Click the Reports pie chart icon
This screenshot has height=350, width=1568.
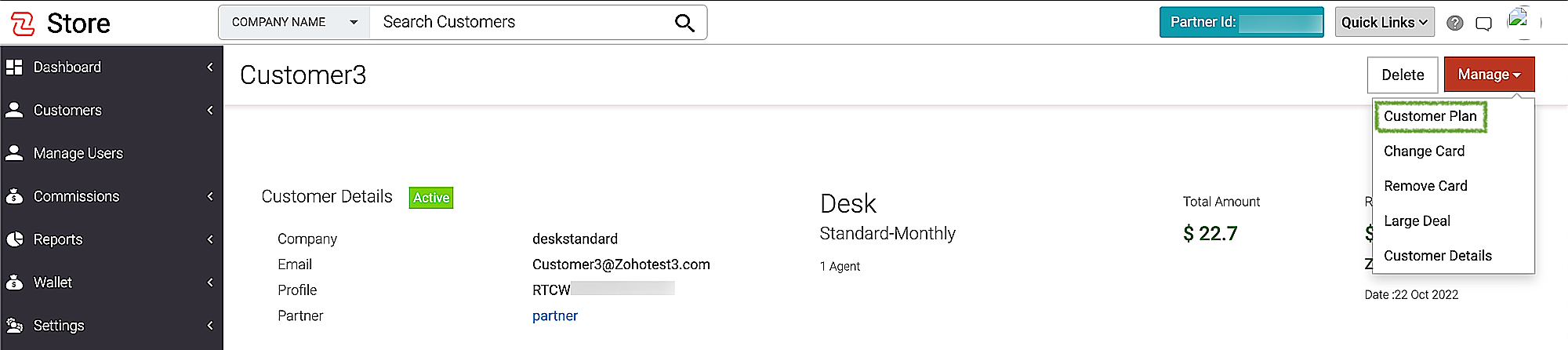(14, 239)
